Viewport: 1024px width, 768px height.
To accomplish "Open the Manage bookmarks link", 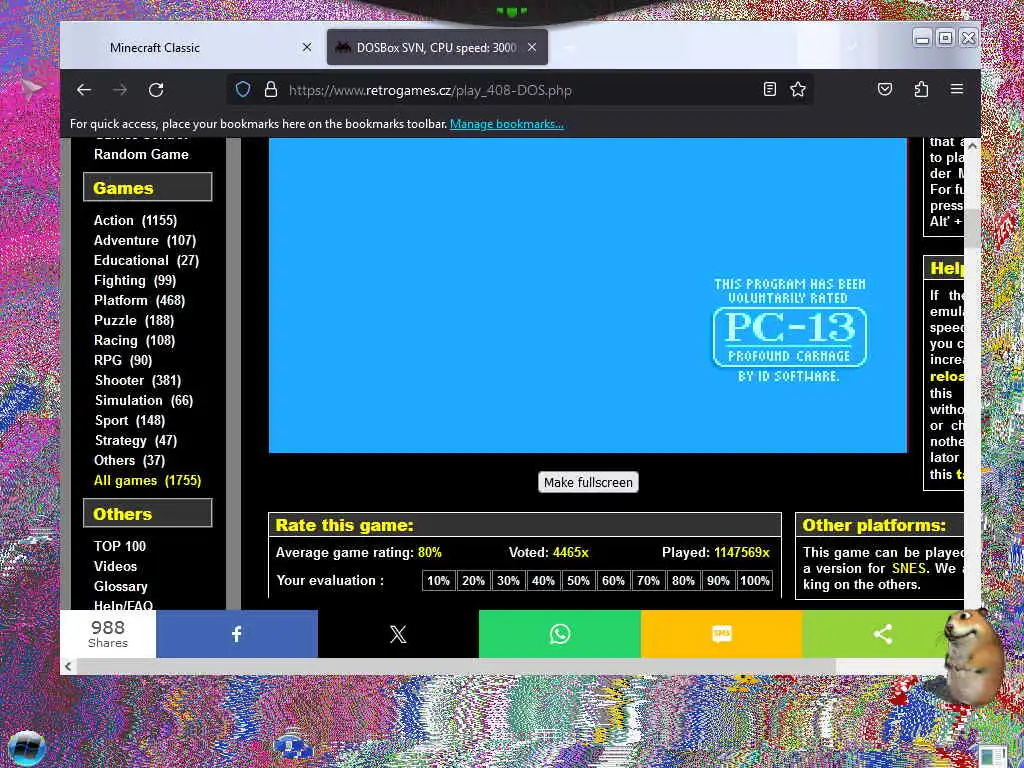I will [506, 124].
